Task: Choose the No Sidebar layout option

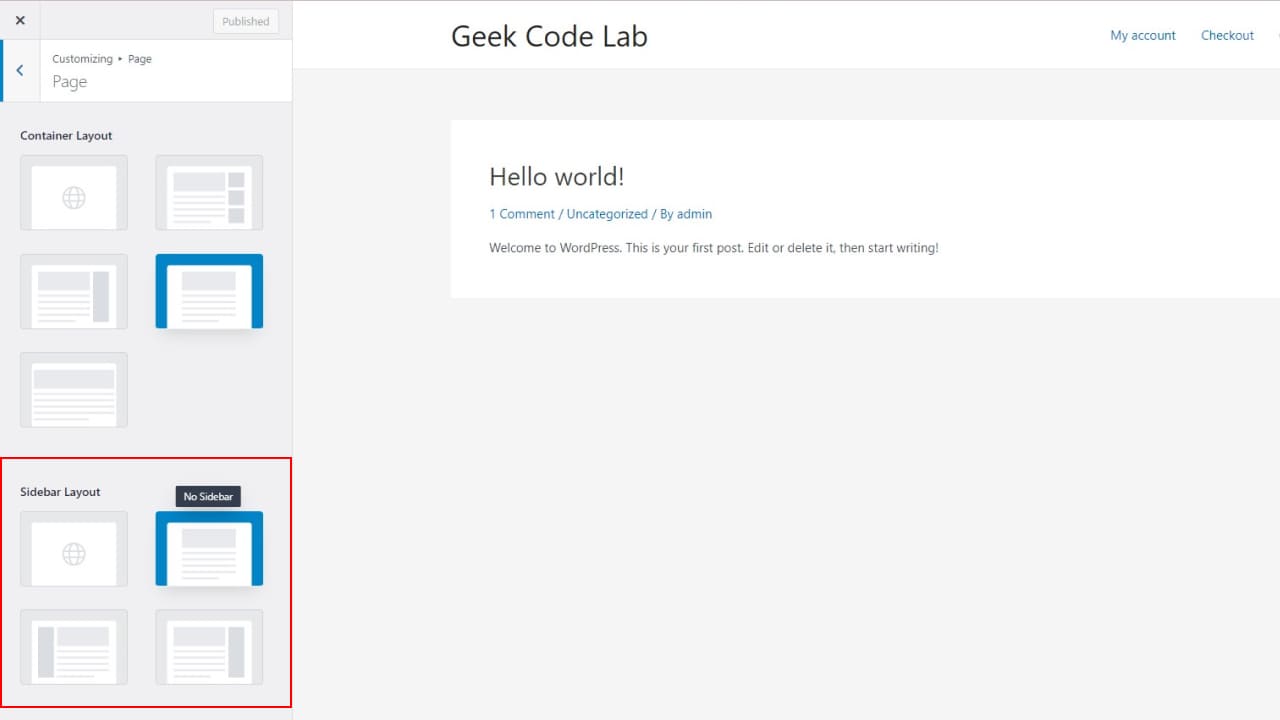Action: [x=208, y=549]
